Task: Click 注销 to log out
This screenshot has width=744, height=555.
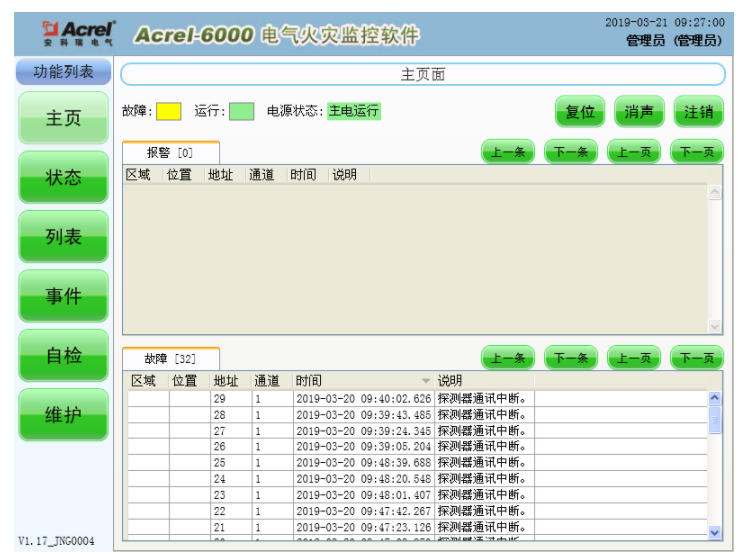Action: coord(698,112)
